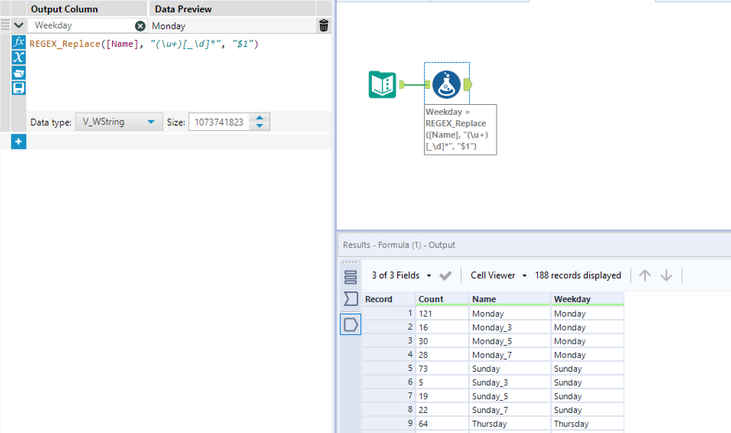Click the Text Input tool output anchor
The width and height of the screenshot is (731, 433).
[x=402, y=84]
